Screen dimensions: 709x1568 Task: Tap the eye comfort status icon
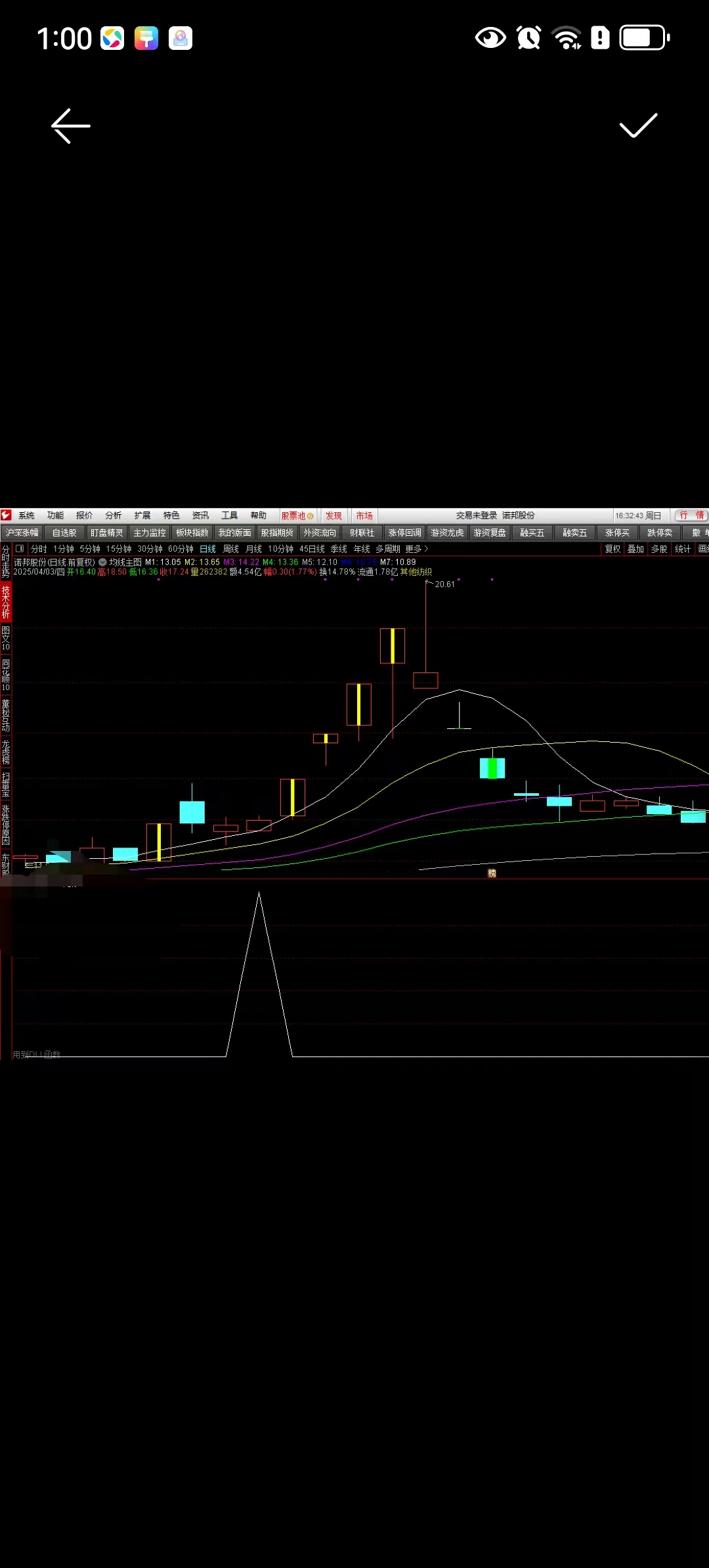(490, 38)
